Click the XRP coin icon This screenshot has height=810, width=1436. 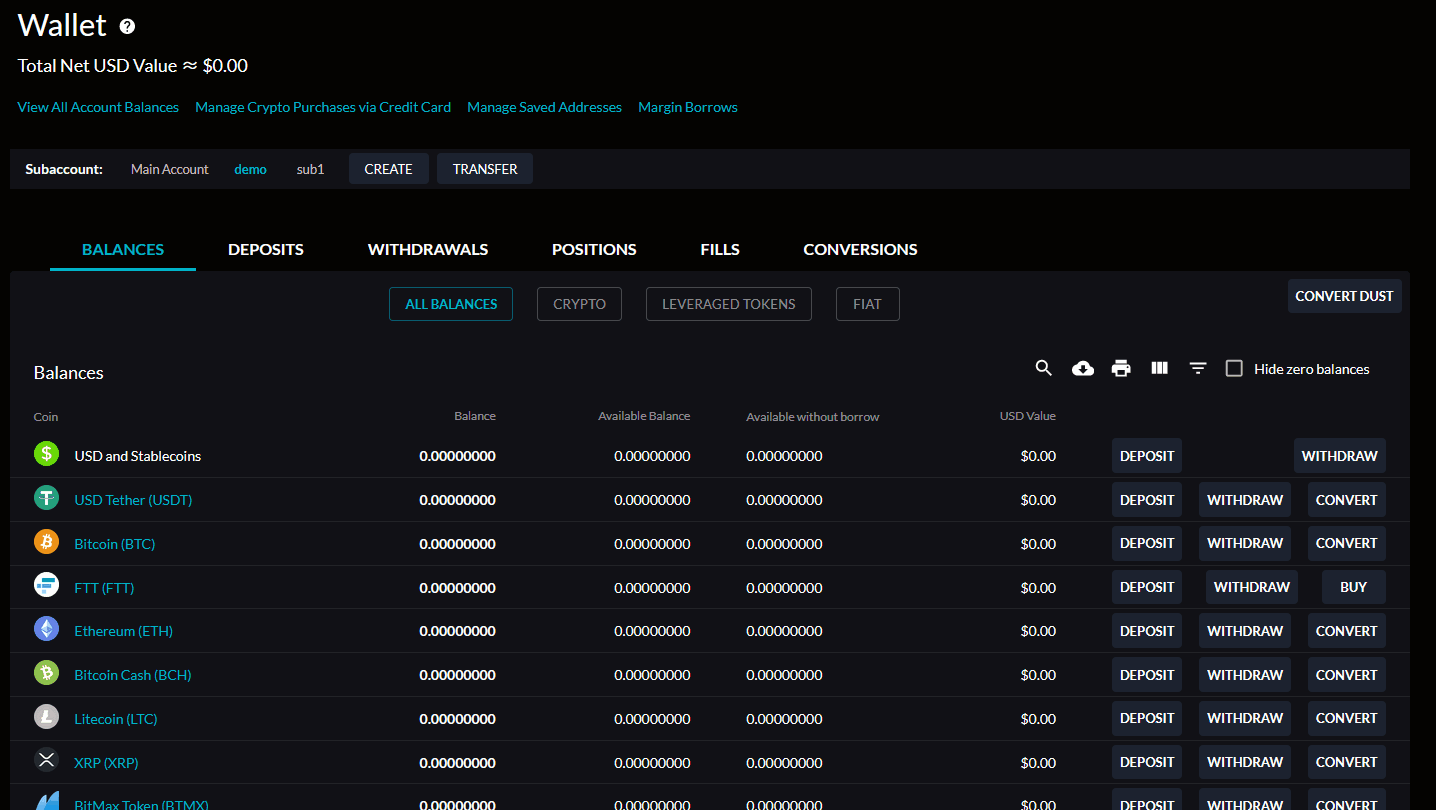coord(47,760)
